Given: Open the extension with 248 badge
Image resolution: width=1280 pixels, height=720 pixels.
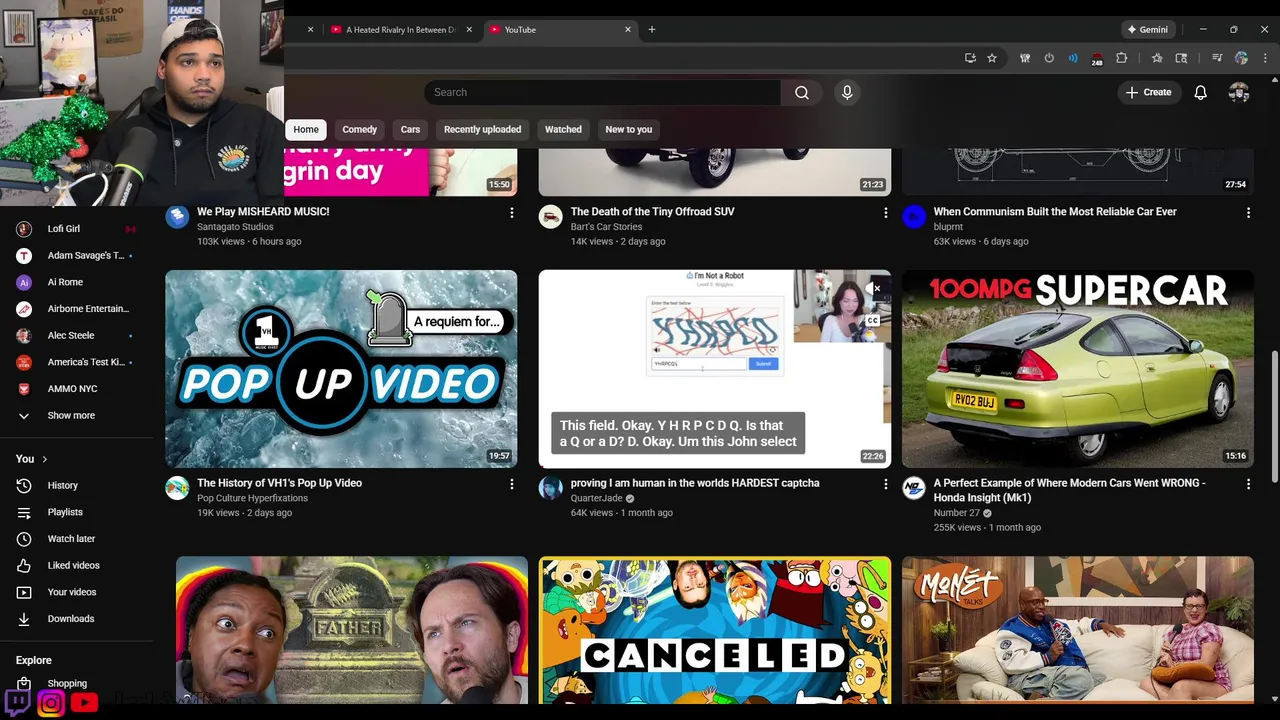Looking at the screenshot, I should click(1097, 59).
